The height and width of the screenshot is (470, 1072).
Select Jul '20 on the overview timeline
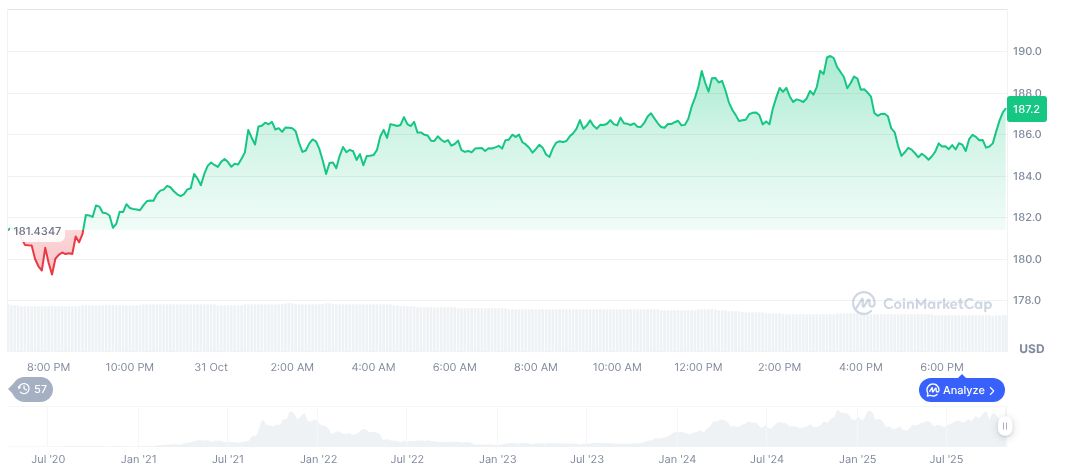click(x=48, y=459)
